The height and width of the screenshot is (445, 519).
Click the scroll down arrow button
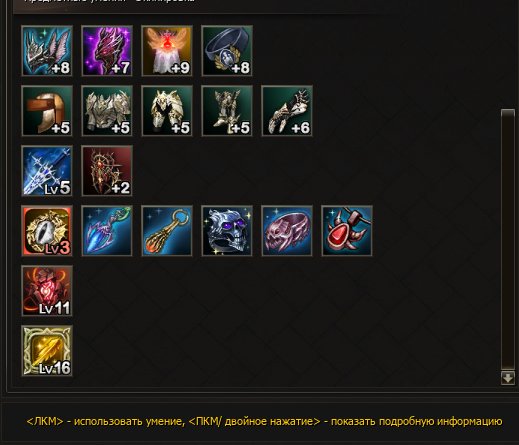[508, 378]
